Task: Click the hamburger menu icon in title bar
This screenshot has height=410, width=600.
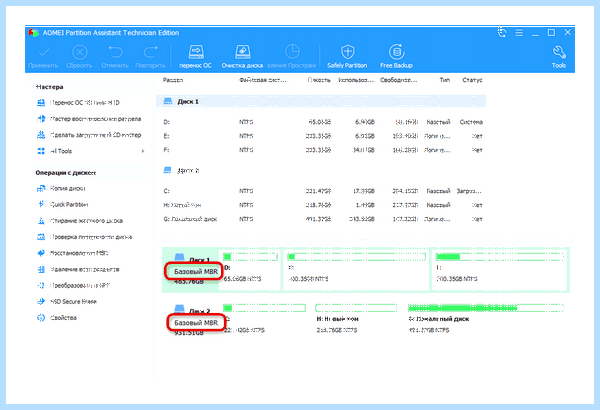Action: pos(519,33)
